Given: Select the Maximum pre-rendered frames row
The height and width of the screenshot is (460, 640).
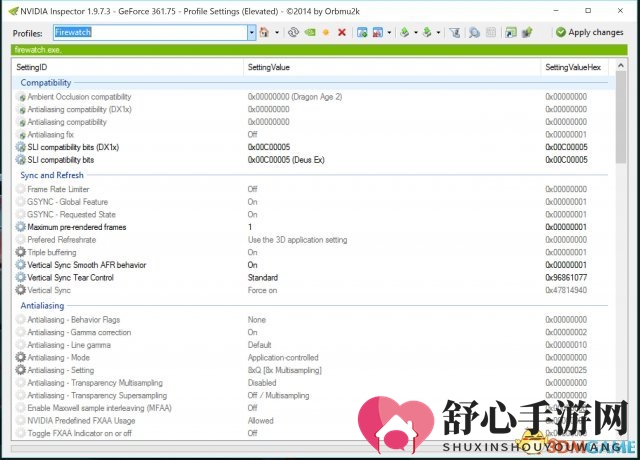Looking at the screenshot, I should 313,227.
